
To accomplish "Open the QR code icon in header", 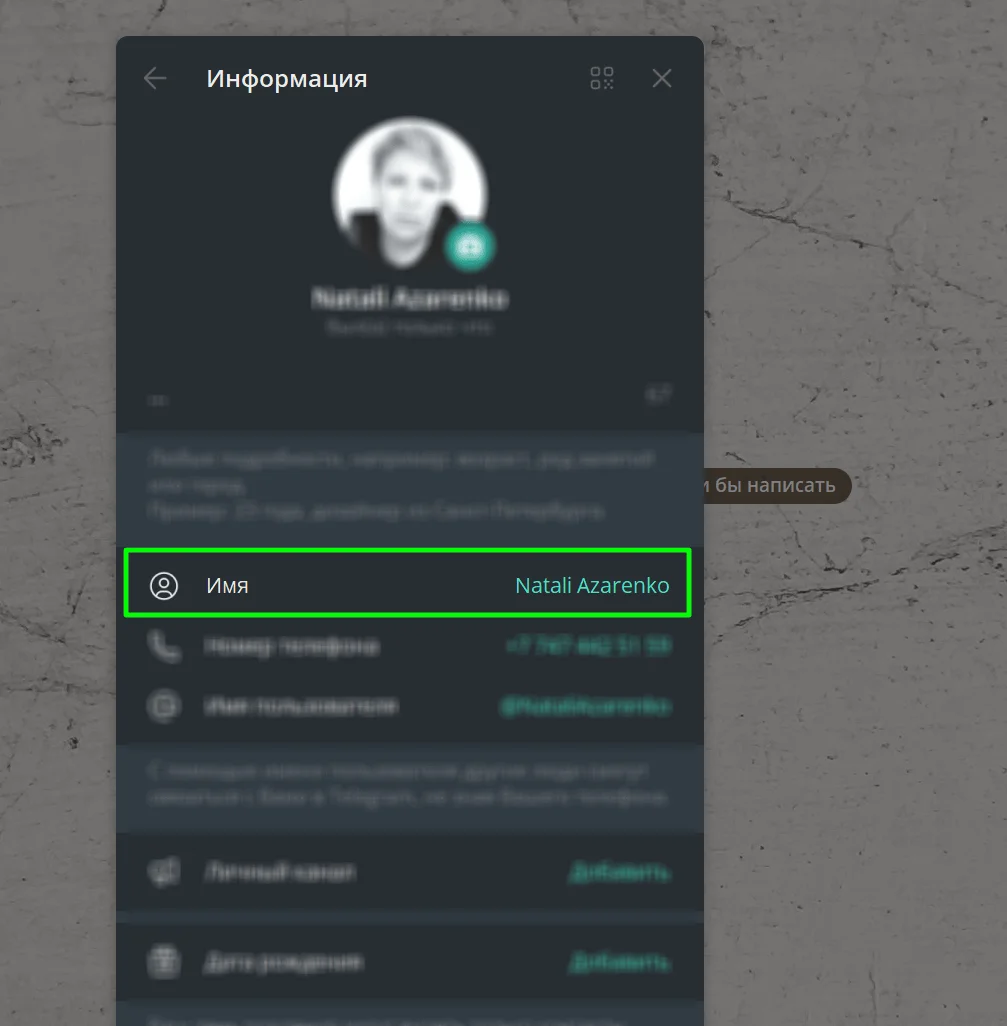I will coord(601,79).
